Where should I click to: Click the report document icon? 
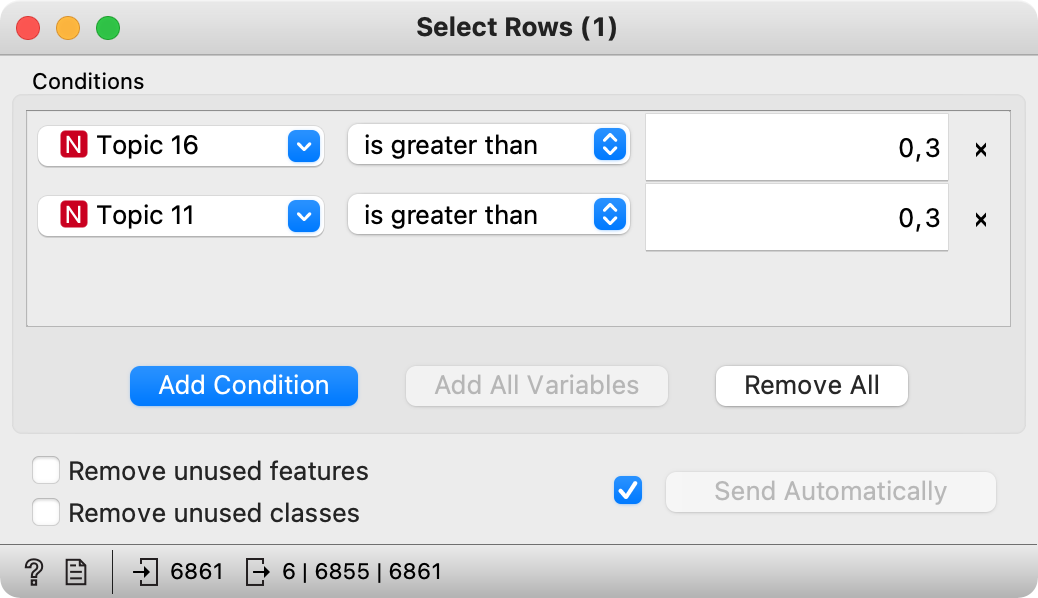click(x=76, y=572)
